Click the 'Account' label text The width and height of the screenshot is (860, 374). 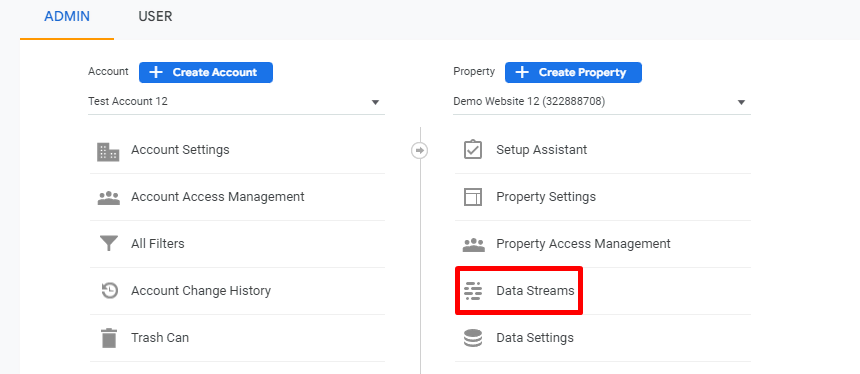[108, 71]
